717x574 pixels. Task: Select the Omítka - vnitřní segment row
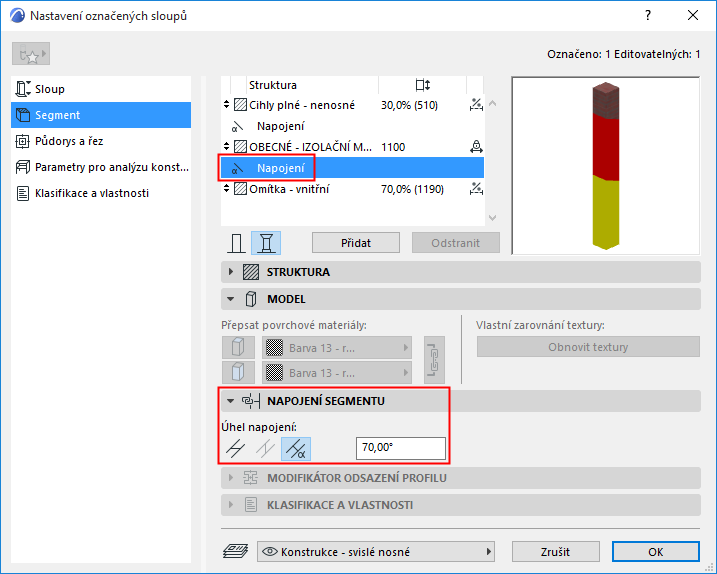[x=352, y=189]
